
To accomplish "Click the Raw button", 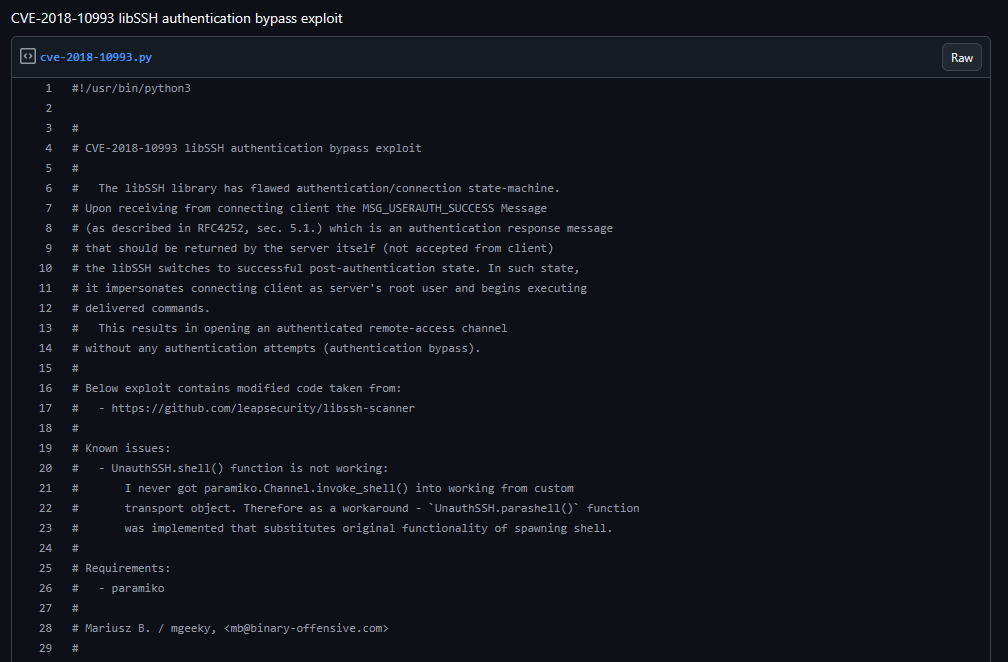I will (x=961, y=58).
